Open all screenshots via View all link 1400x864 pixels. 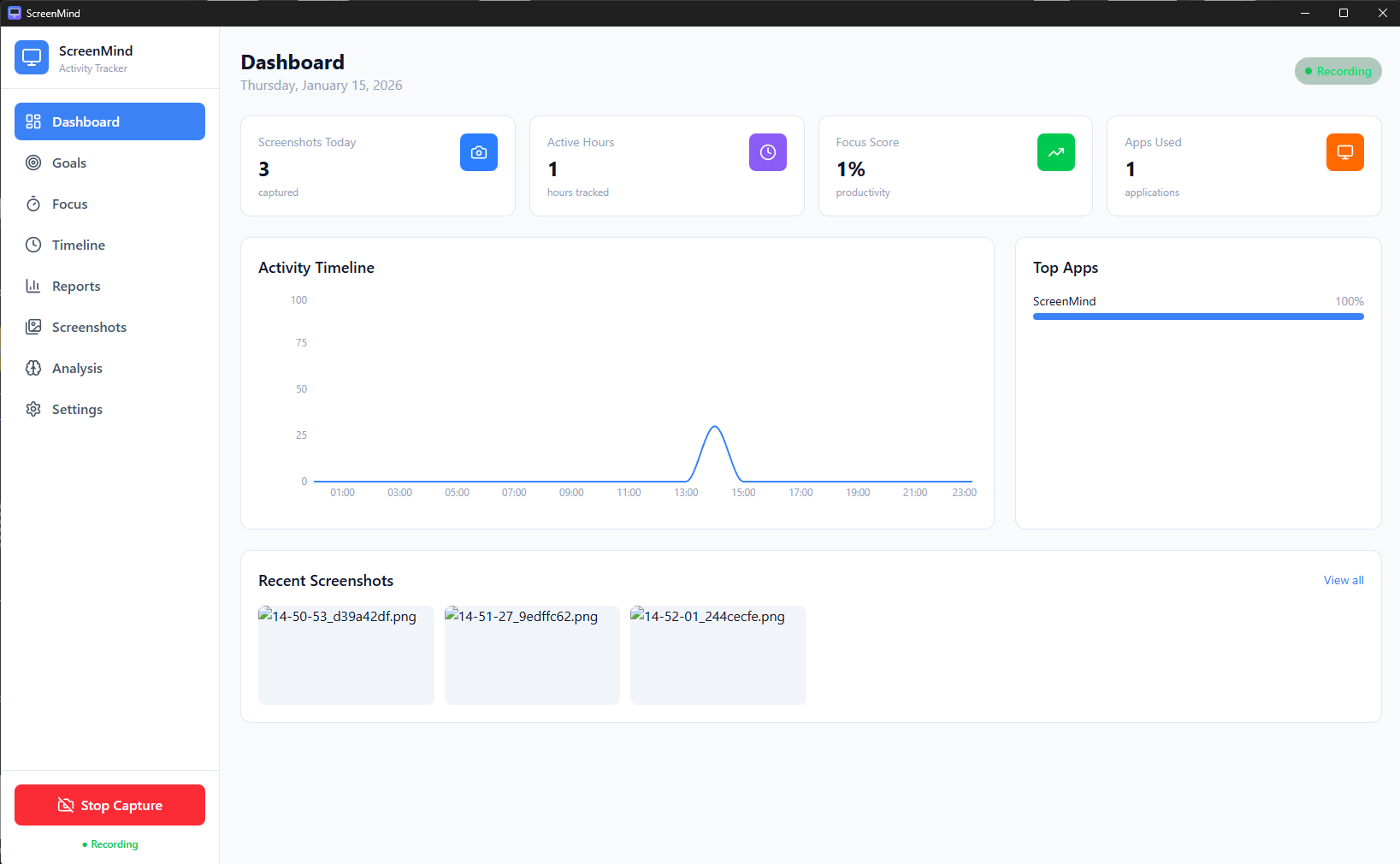click(x=1343, y=580)
